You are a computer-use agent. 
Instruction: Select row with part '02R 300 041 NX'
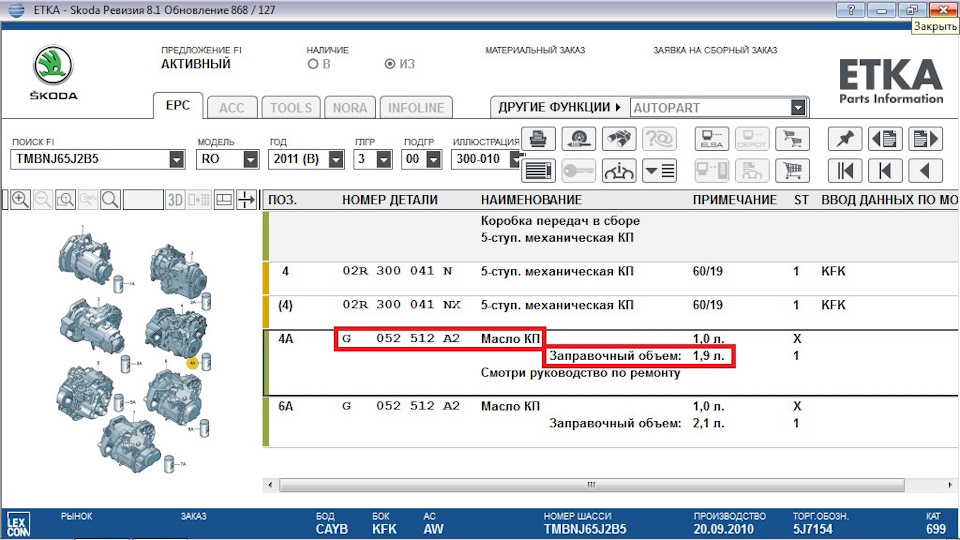click(610, 312)
